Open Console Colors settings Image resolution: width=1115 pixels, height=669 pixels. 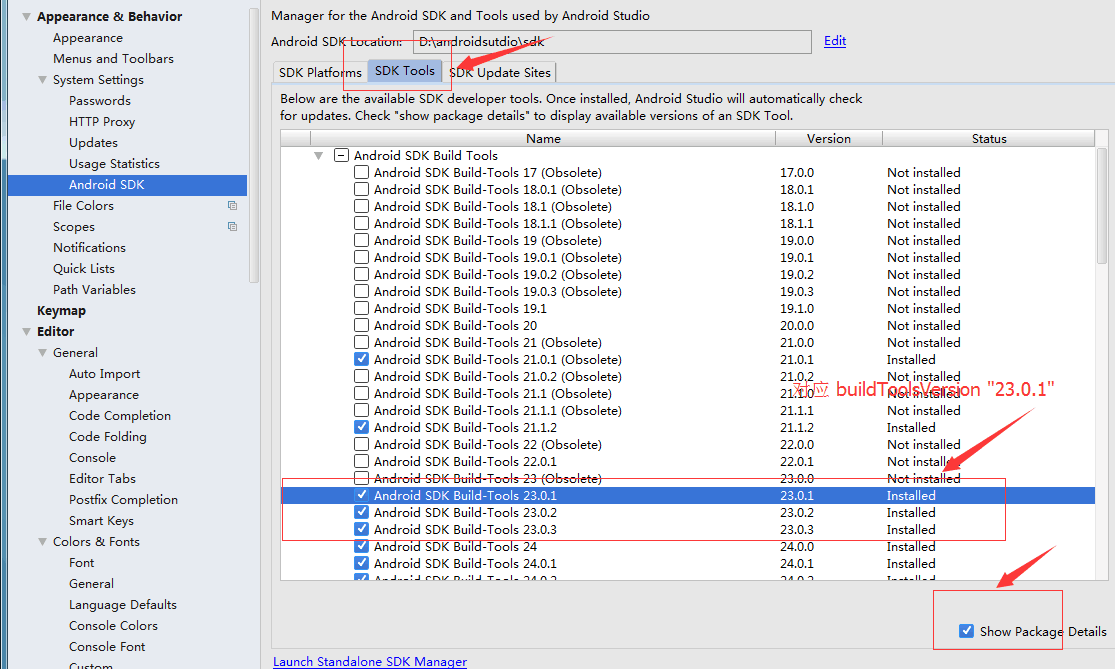coord(113,626)
